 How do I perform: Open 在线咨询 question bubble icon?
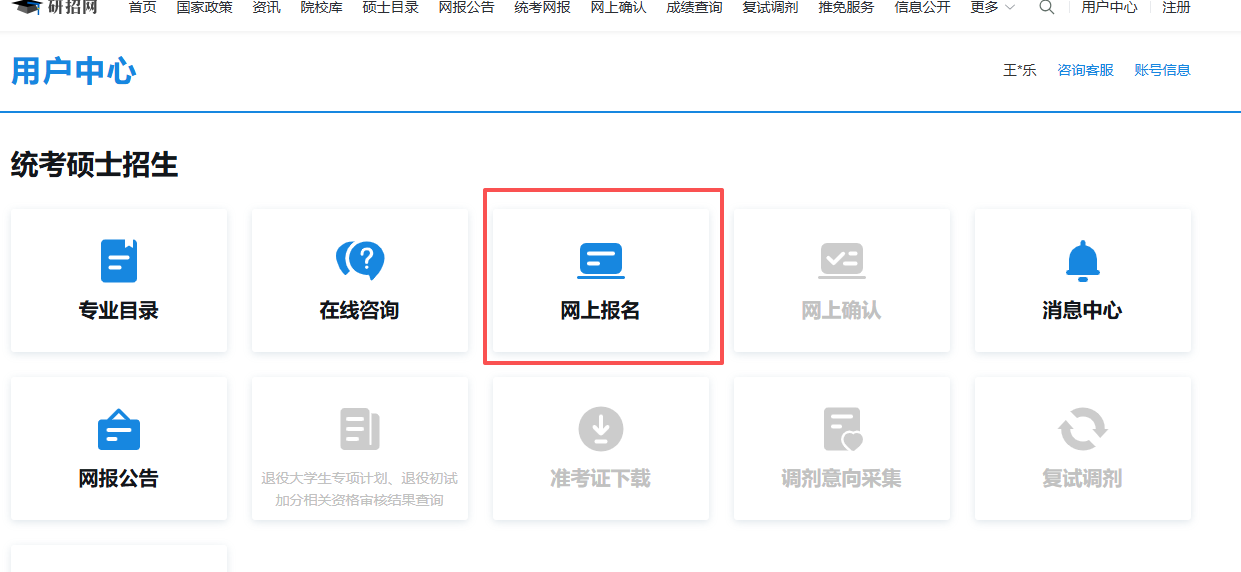[360, 261]
